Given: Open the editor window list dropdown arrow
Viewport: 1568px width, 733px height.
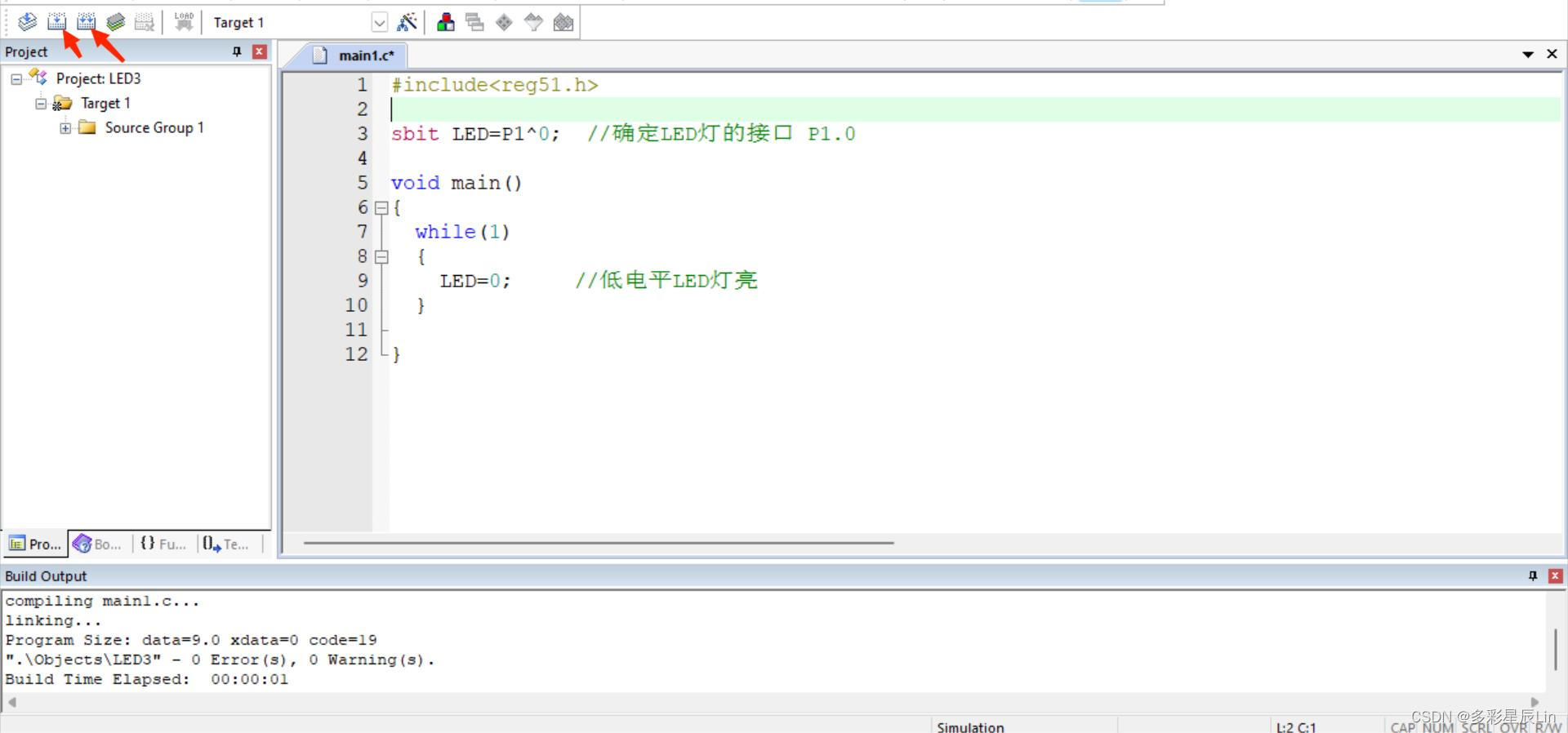Looking at the screenshot, I should click(x=1527, y=54).
